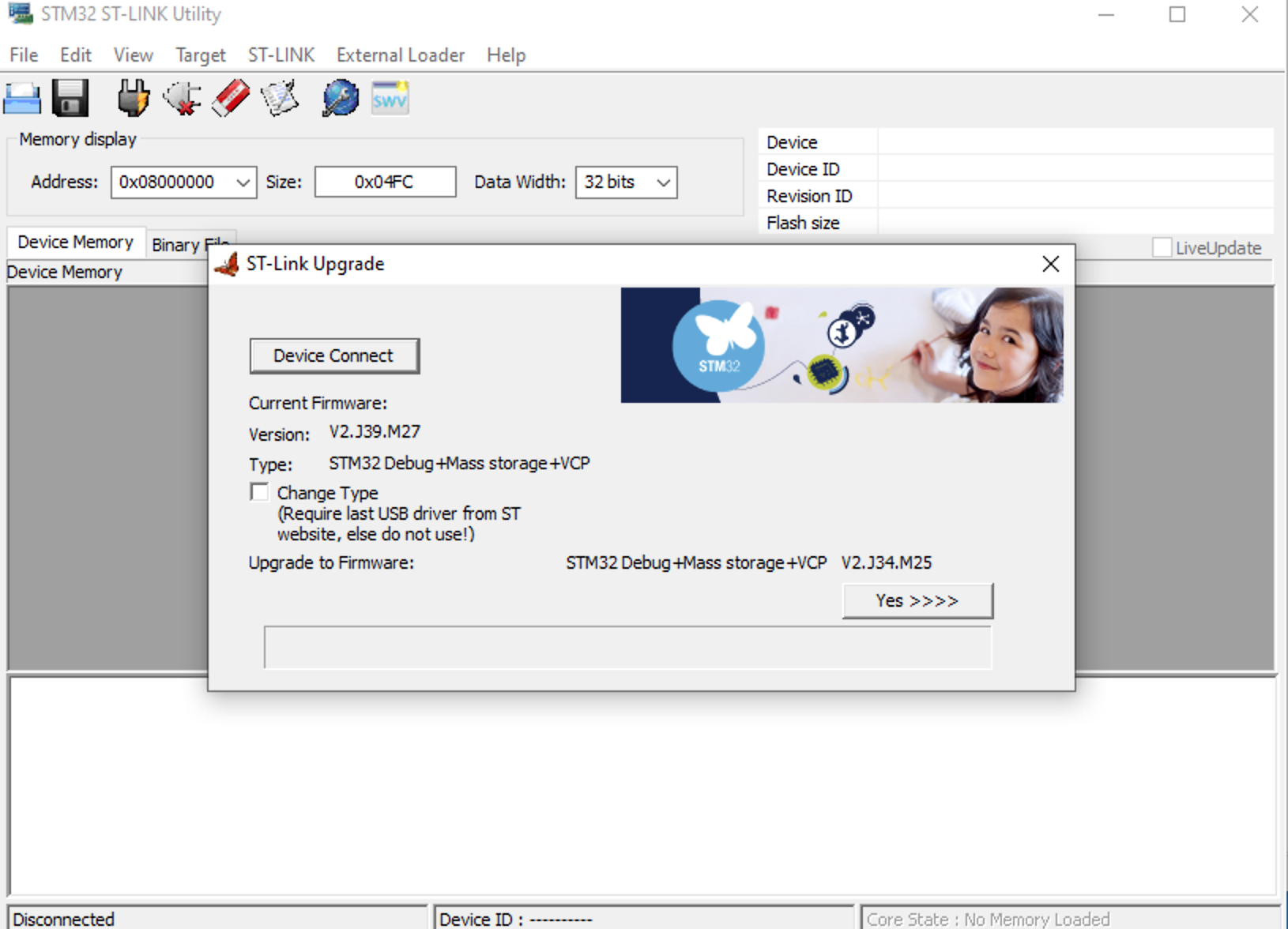Click the Program verify notepad icon
Viewport: 1288px width, 929px height.
(x=280, y=98)
